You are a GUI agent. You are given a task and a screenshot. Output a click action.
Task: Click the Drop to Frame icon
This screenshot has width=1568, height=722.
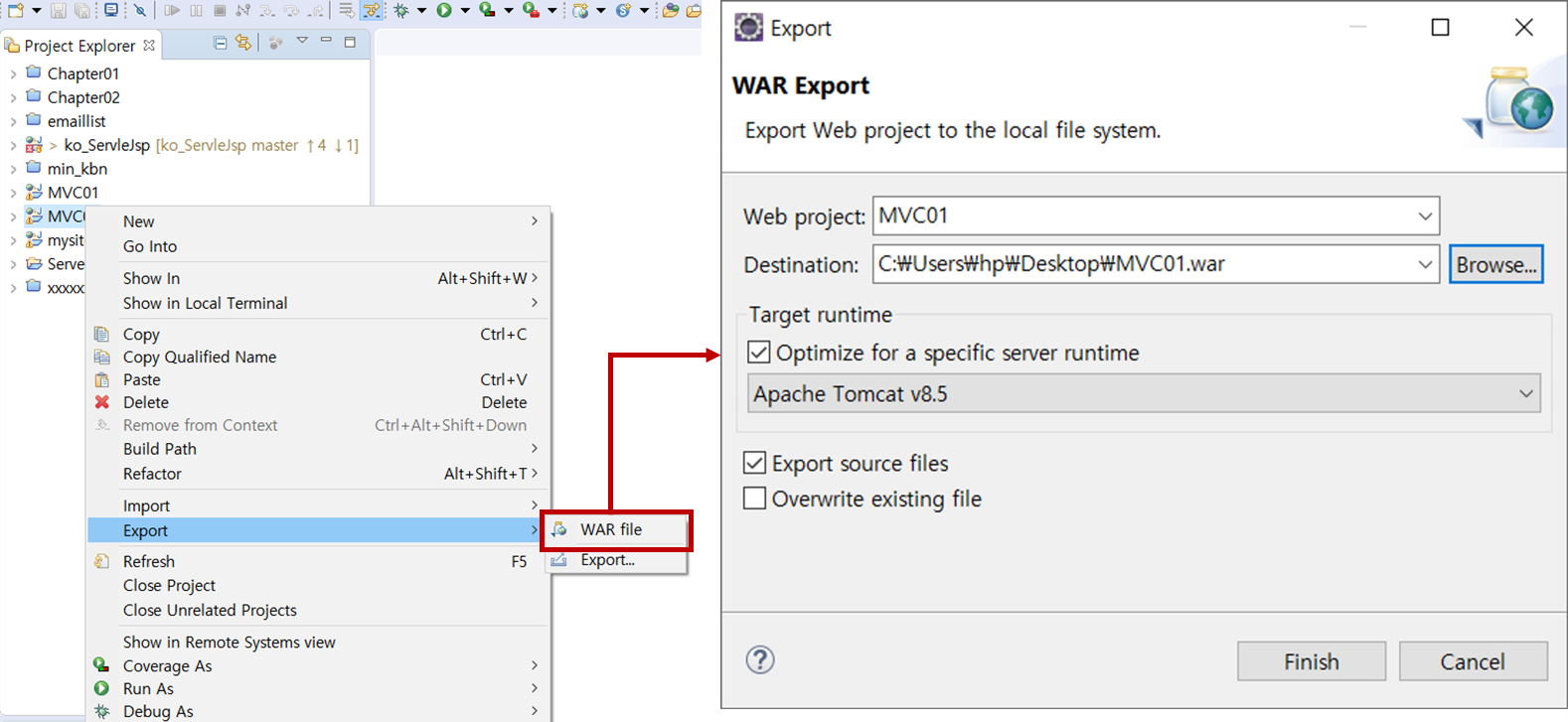coord(346,10)
